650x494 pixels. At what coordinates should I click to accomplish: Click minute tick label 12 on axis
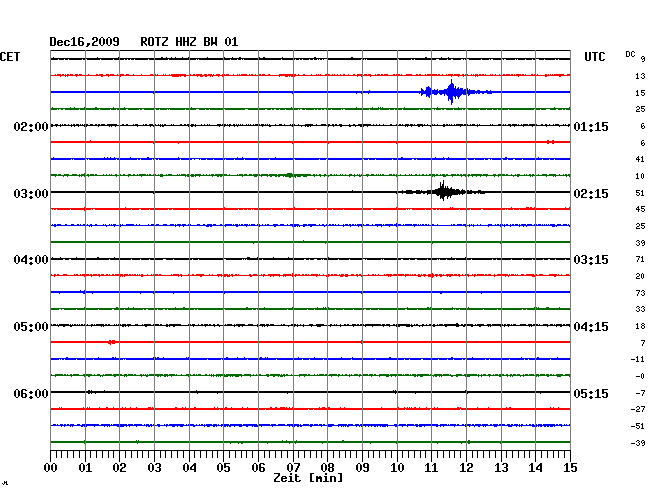coord(466,468)
